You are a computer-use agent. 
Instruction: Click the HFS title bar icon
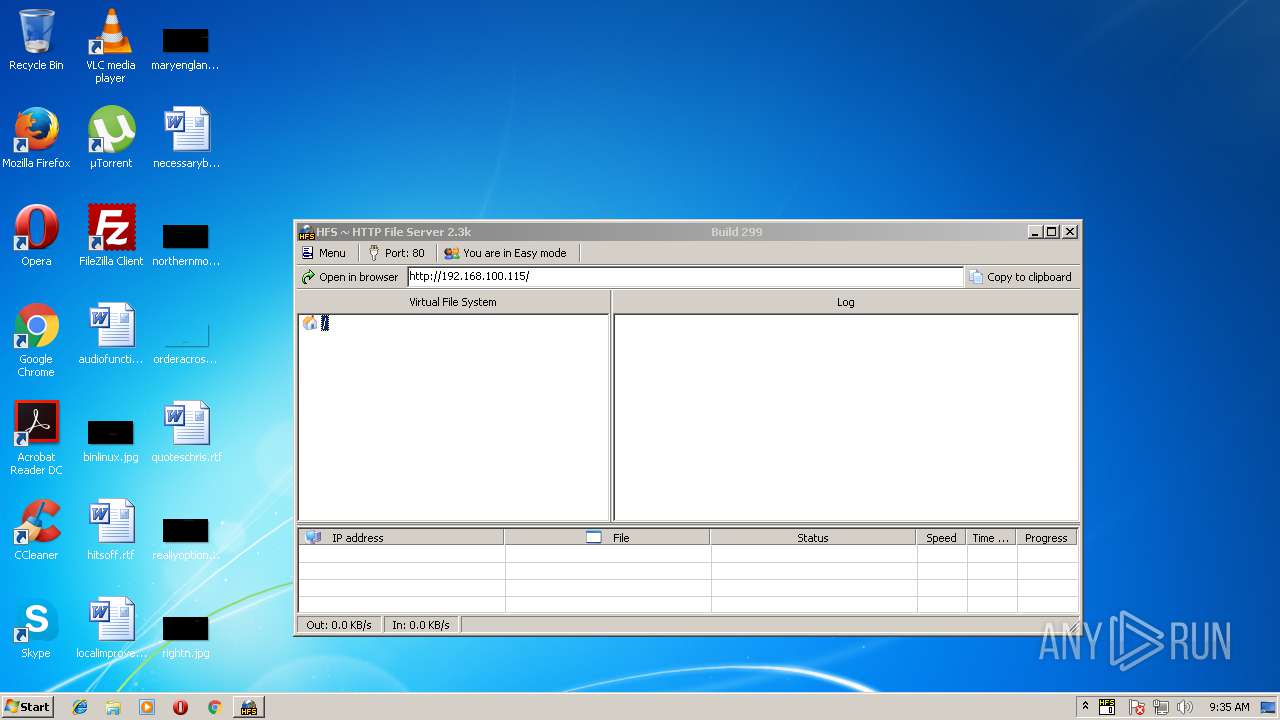[306, 232]
